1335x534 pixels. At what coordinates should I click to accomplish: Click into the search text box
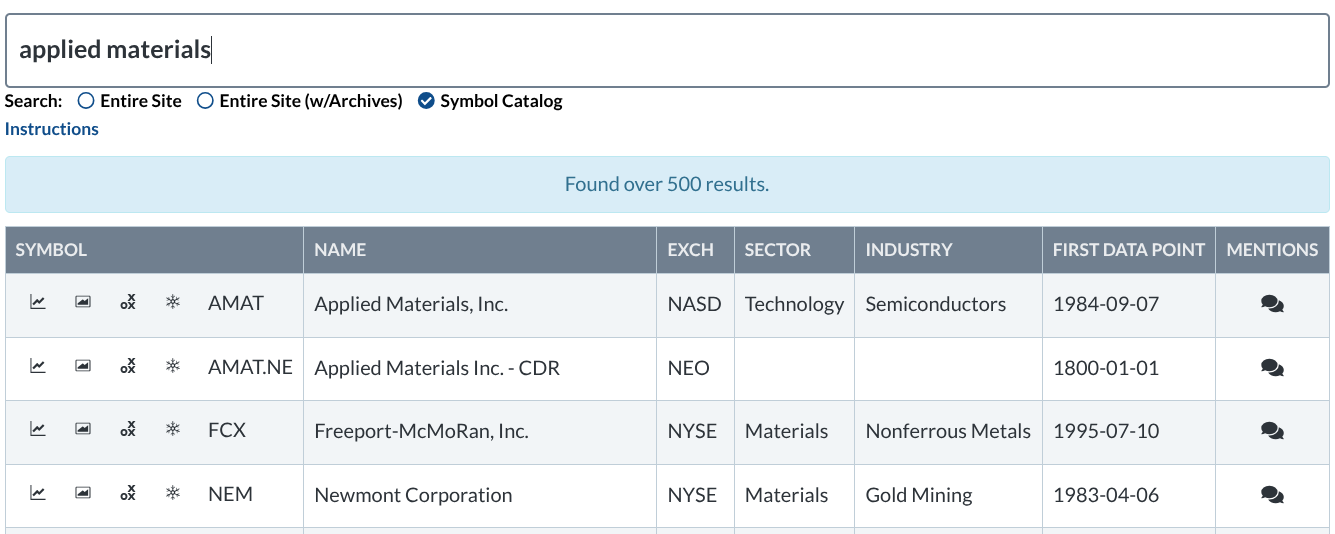point(667,50)
